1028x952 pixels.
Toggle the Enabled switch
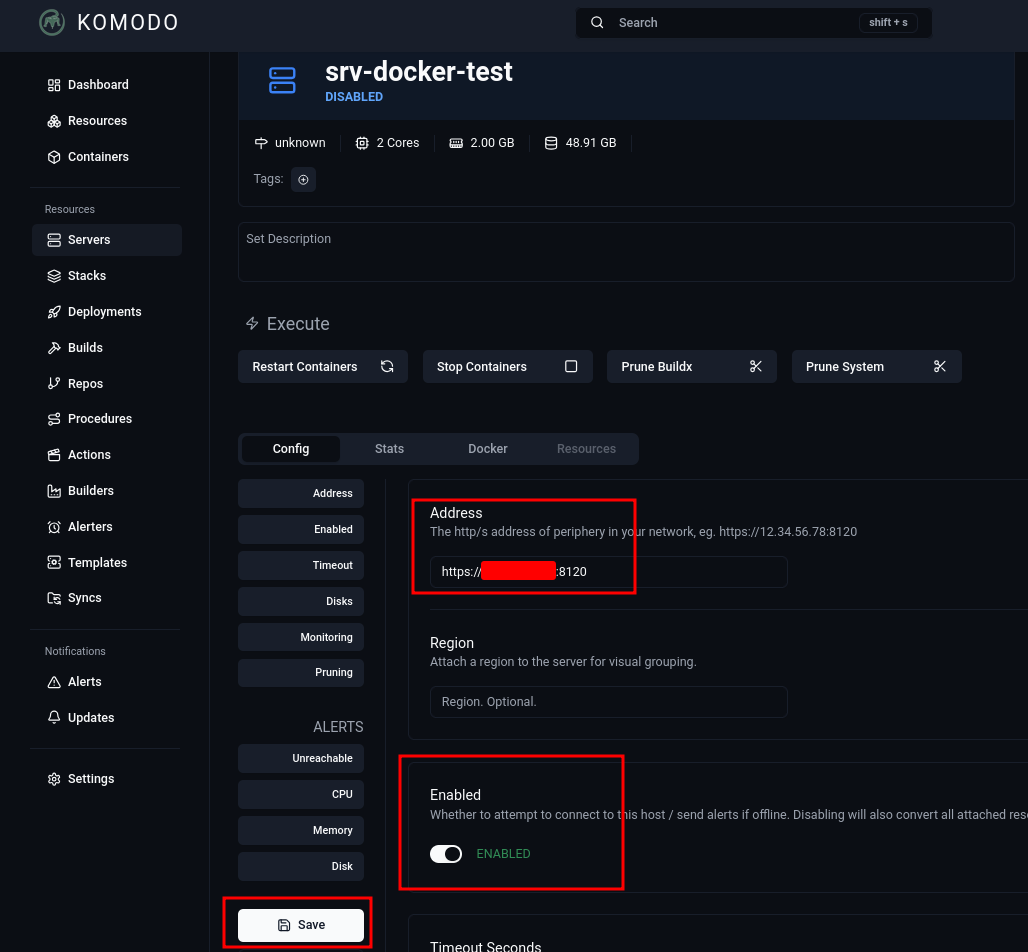(446, 854)
